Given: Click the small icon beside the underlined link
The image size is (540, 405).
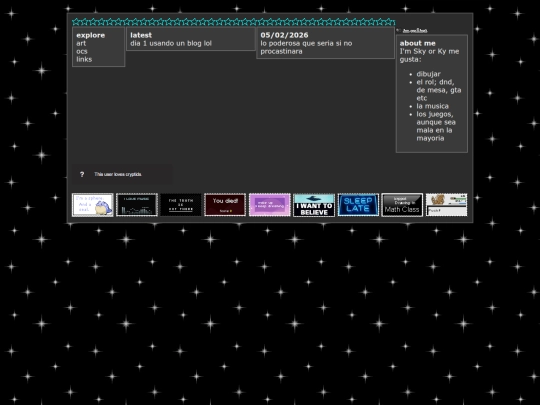Looking at the screenshot, I should 398,30.
